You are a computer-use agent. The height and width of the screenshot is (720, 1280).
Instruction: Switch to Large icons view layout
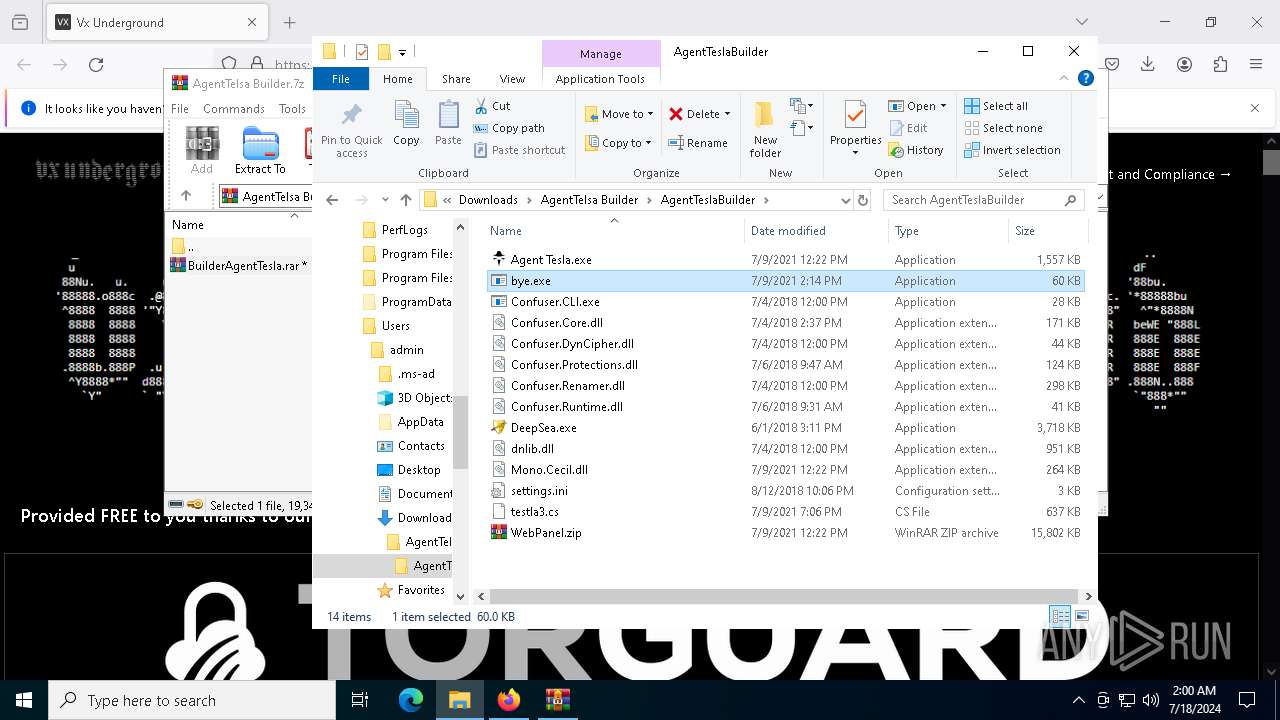1081,617
